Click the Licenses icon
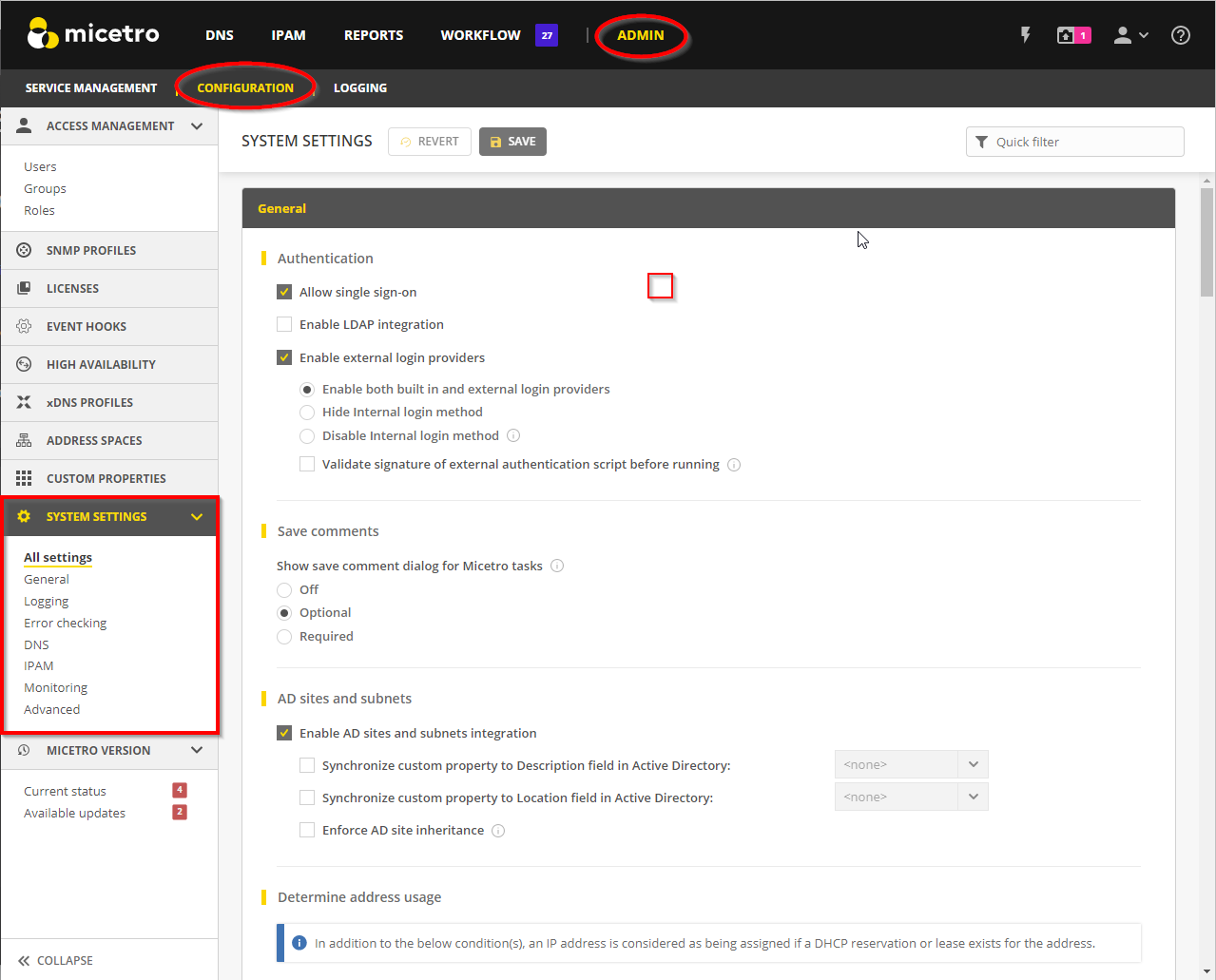Image resolution: width=1216 pixels, height=980 pixels. [x=24, y=288]
